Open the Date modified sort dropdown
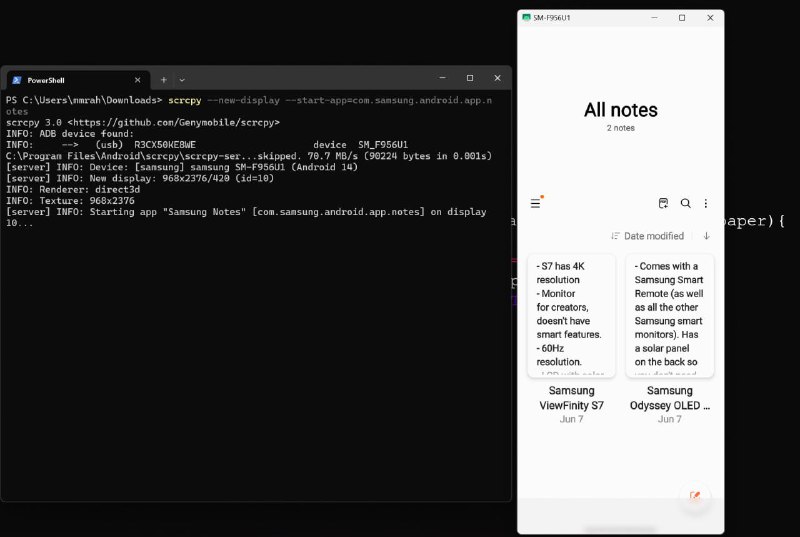The width and height of the screenshot is (800, 537). tap(647, 236)
